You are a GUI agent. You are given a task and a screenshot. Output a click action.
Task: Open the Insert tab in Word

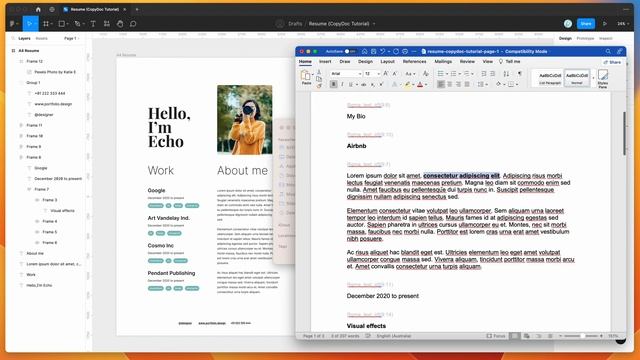[x=325, y=62]
